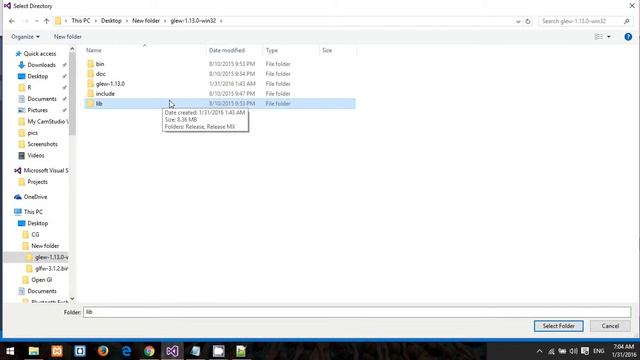Open the change view dropdown
Viewport: 640px width, 360px height.
pyautogui.click(x=609, y=37)
